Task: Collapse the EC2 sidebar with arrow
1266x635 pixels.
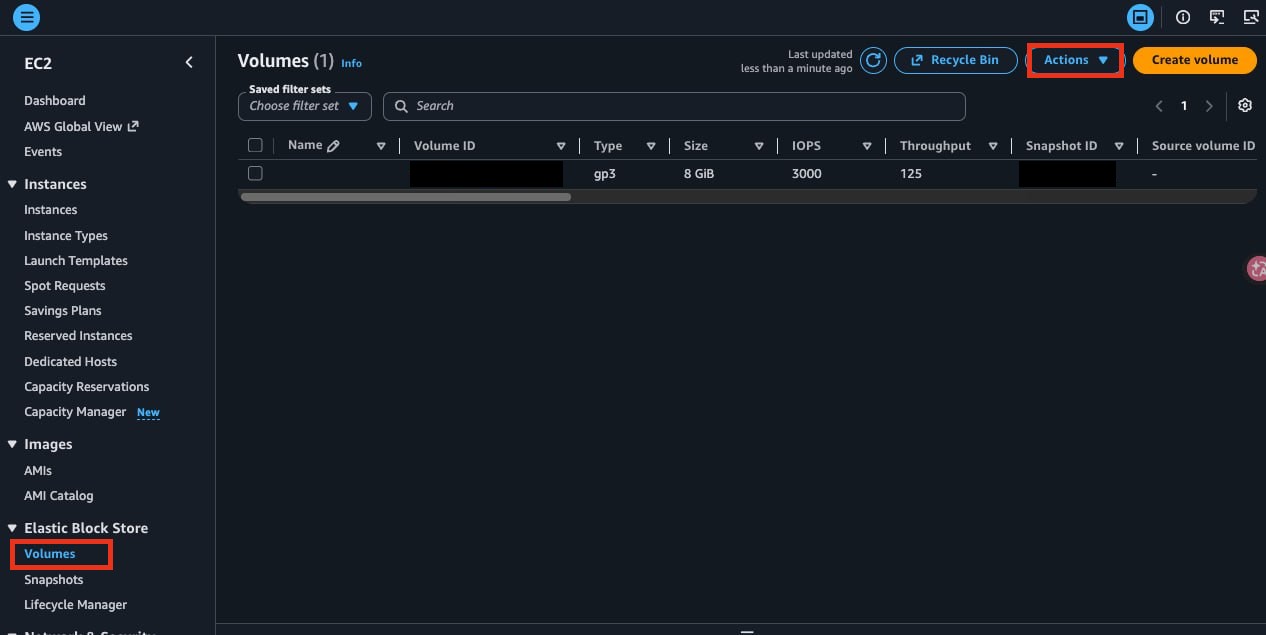Action: (189, 63)
